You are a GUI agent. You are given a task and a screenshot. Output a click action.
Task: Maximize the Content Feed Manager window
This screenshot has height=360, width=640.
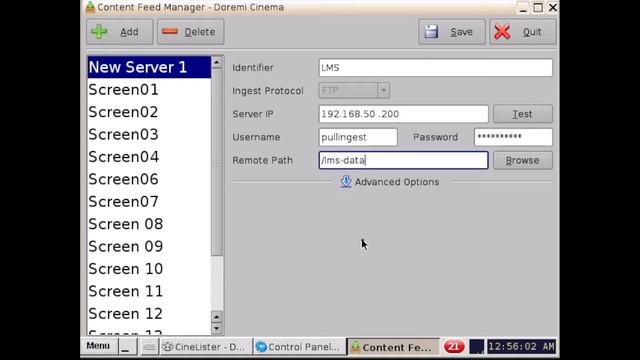pos(538,8)
